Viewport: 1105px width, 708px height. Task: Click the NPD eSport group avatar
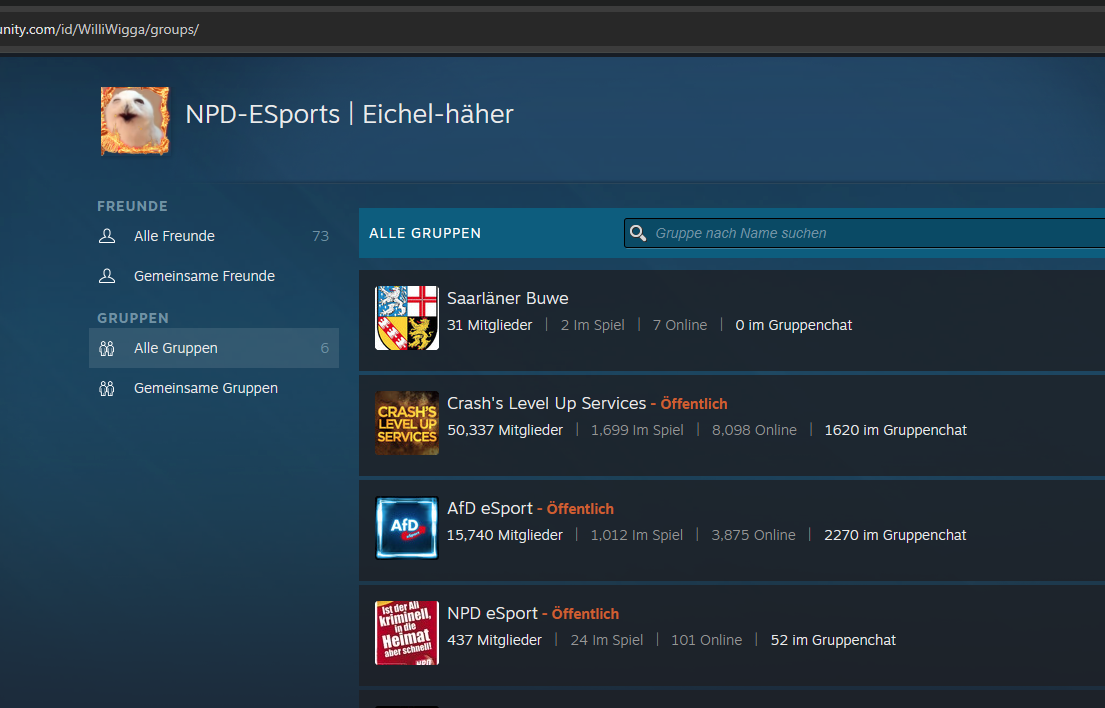click(406, 633)
